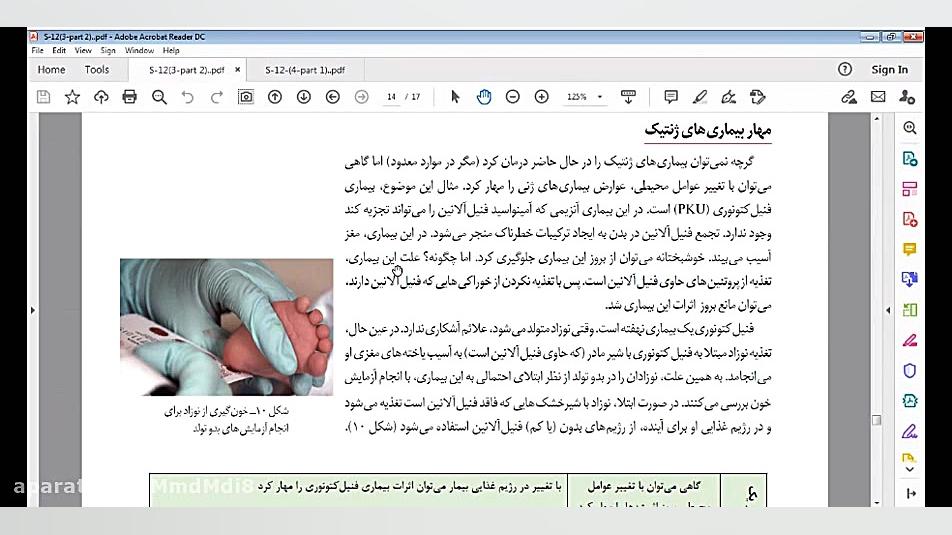Close the S-12(3-part 2)..pdf tab
This screenshot has height=535, width=952.
(x=237, y=70)
